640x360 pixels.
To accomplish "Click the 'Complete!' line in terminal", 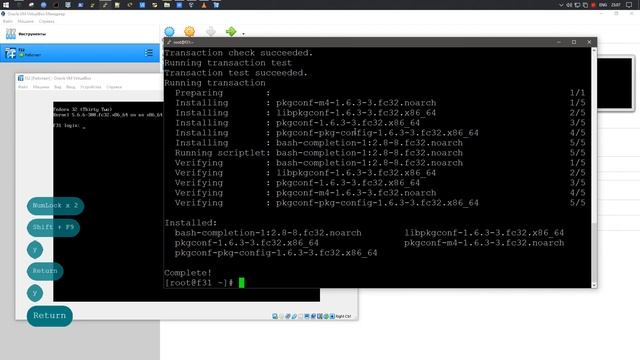I will click(188, 273).
